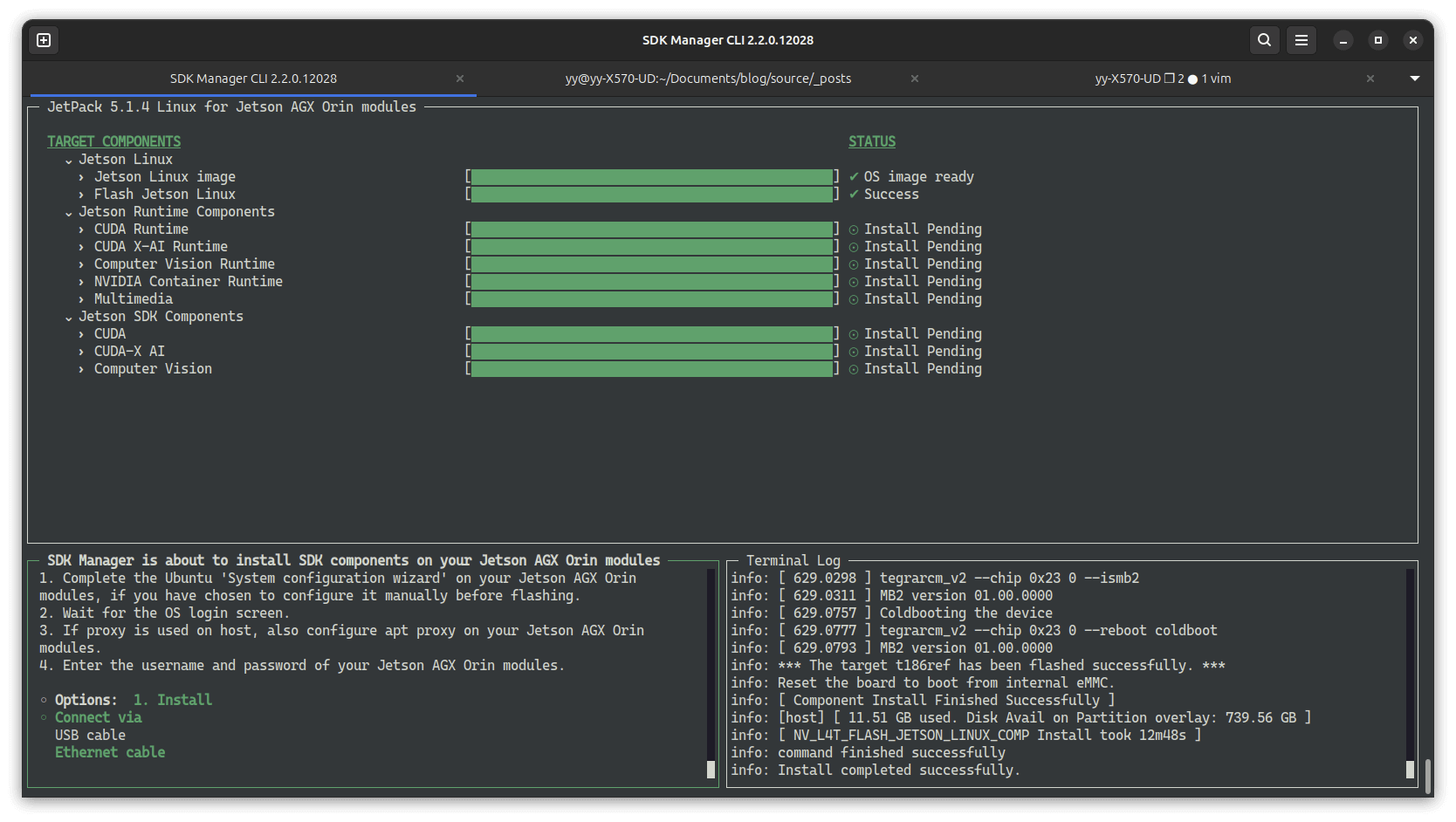1456x822 pixels.
Task: Choose USB cable connection
Action: point(90,735)
